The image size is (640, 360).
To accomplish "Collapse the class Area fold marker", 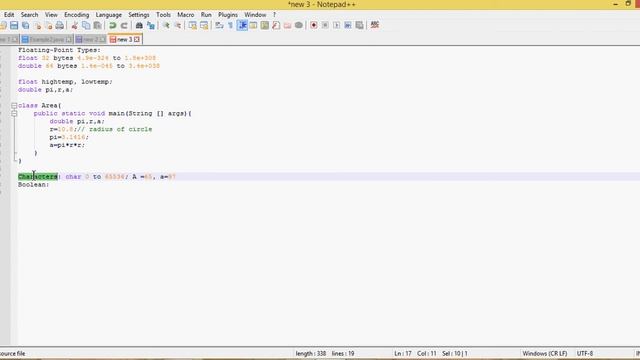I will [14, 106].
